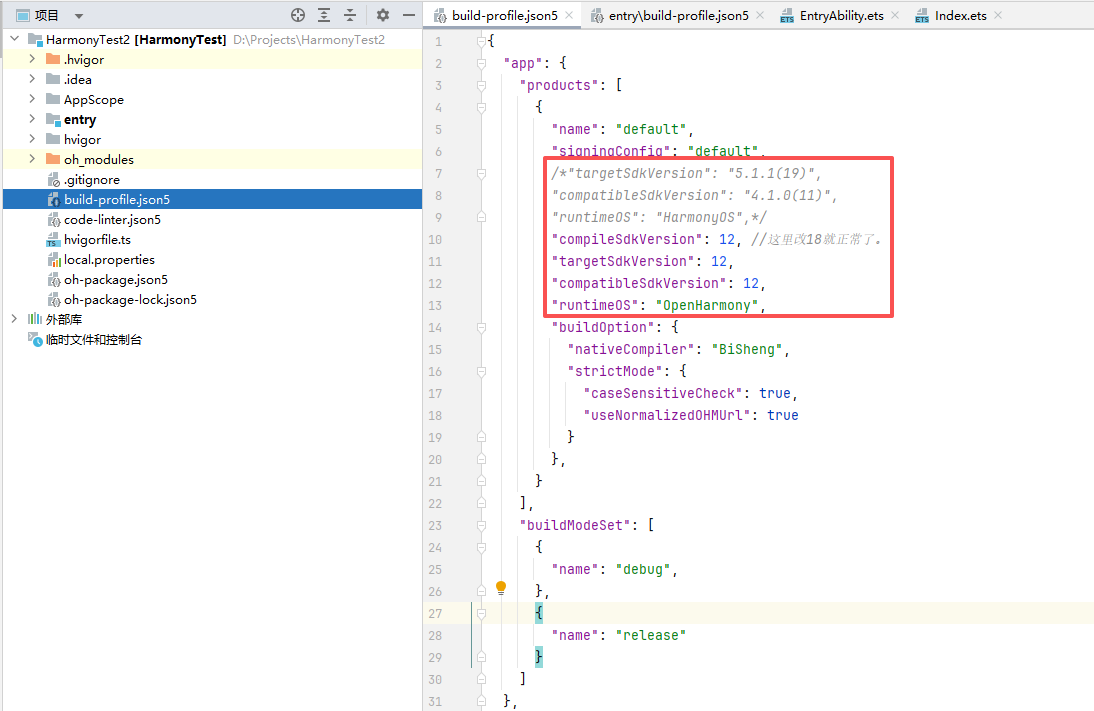Select hvigorfile.ts in project tree

(97, 240)
